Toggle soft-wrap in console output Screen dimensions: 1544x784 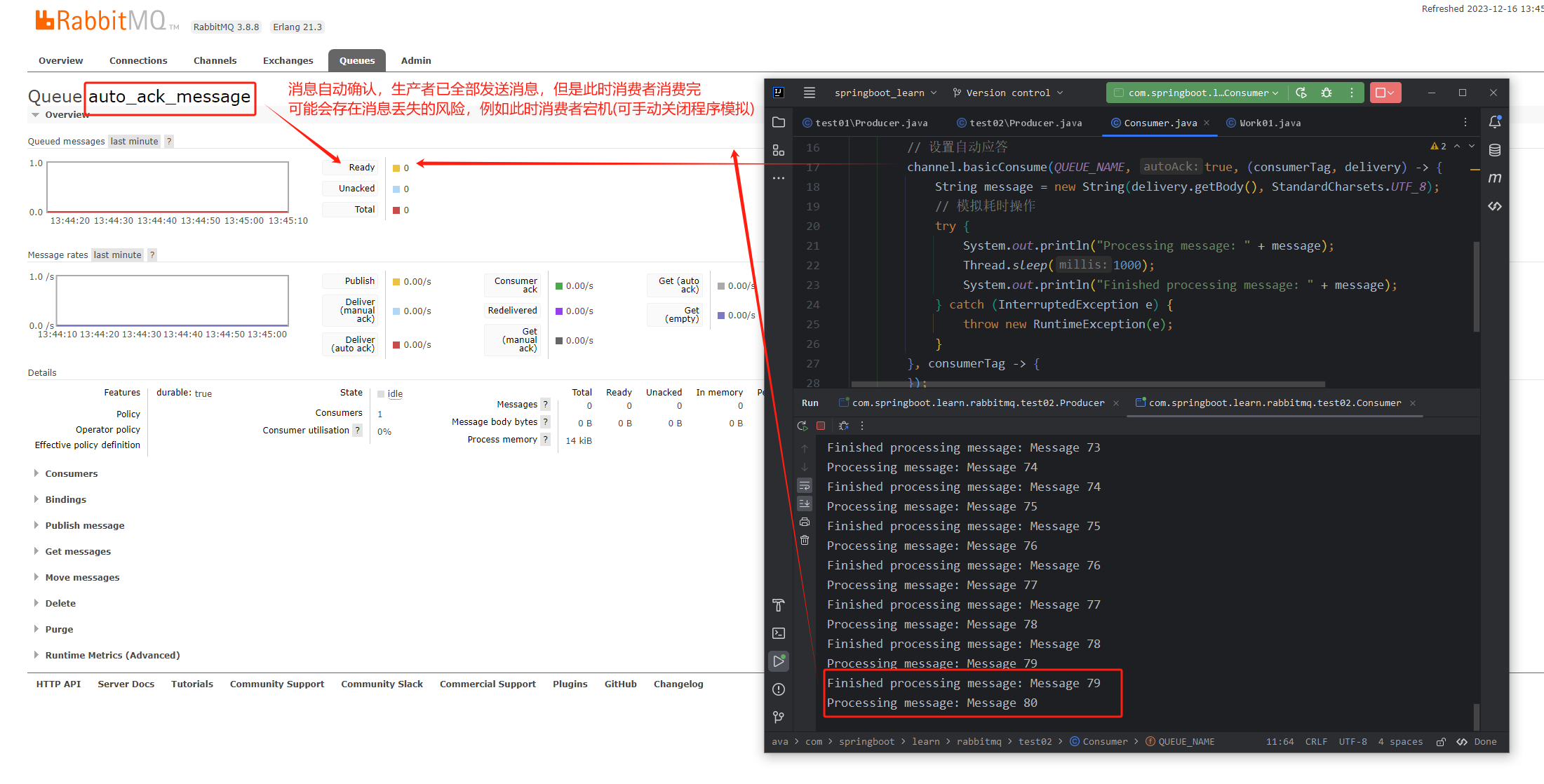805,485
